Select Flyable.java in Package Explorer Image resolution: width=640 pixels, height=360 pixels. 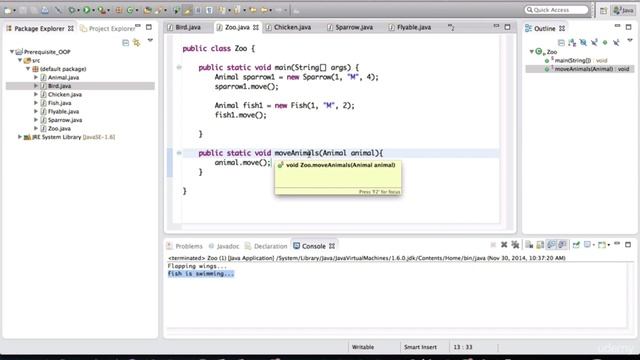64,111
